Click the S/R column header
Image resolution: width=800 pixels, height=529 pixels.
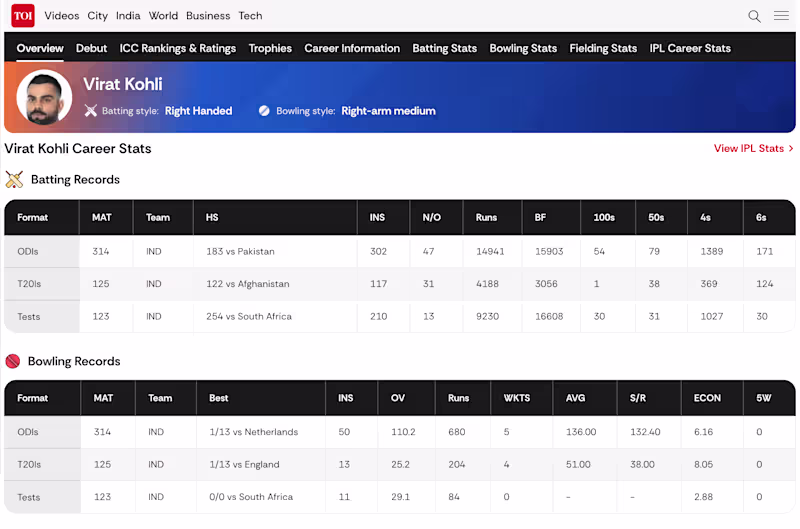638,398
